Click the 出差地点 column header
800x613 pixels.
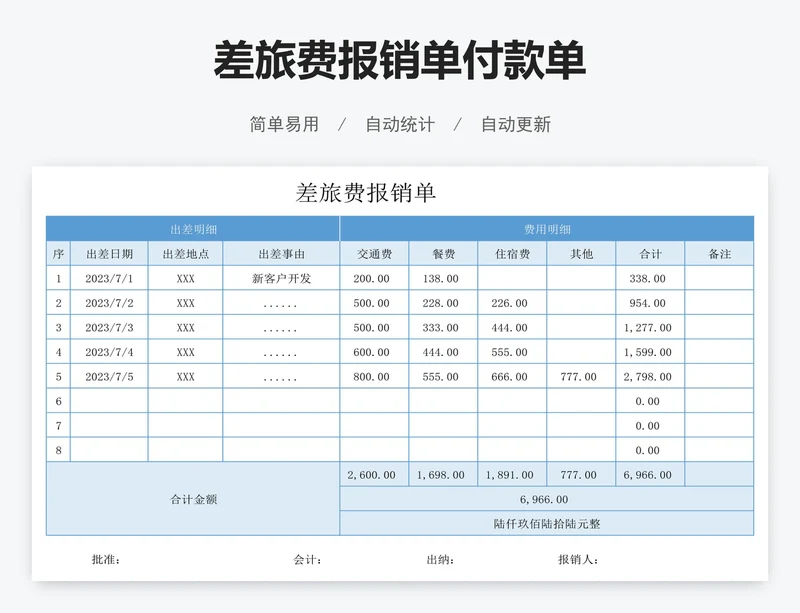[x=185, y=254]
